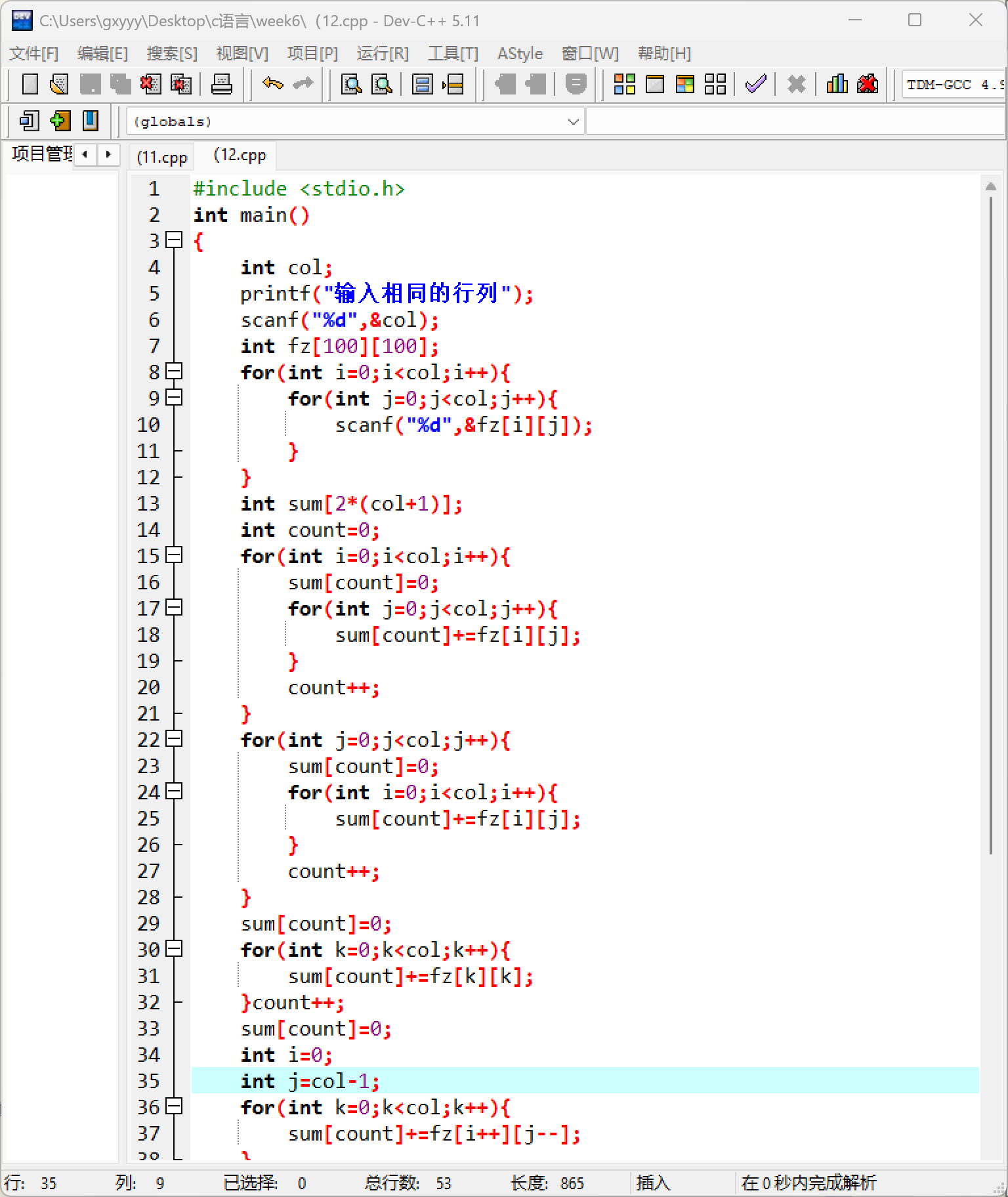The width and height of the screenshot is (1008, 1197).
Task: Open the 文件[F] menu
Action: coord(33,53)
